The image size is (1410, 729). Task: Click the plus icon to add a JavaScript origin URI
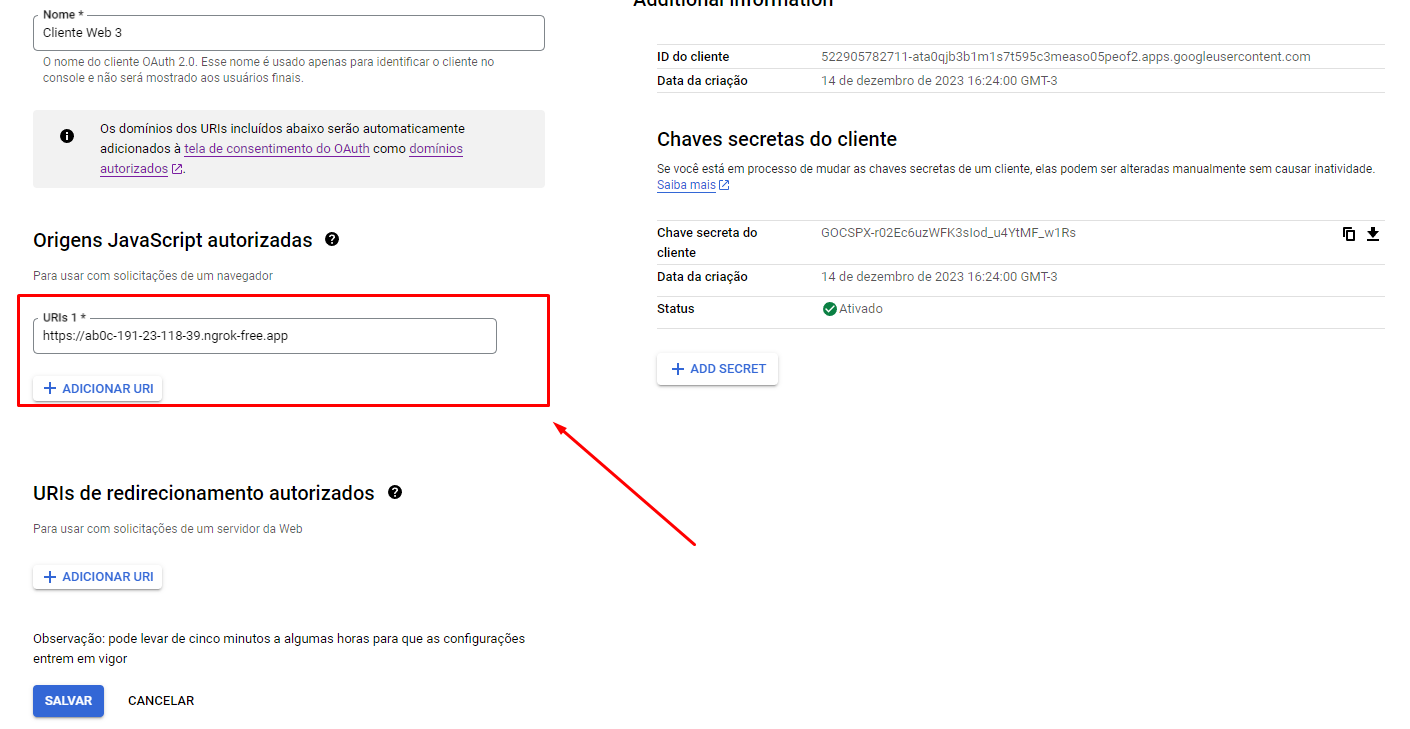click(x=50, y=388)
